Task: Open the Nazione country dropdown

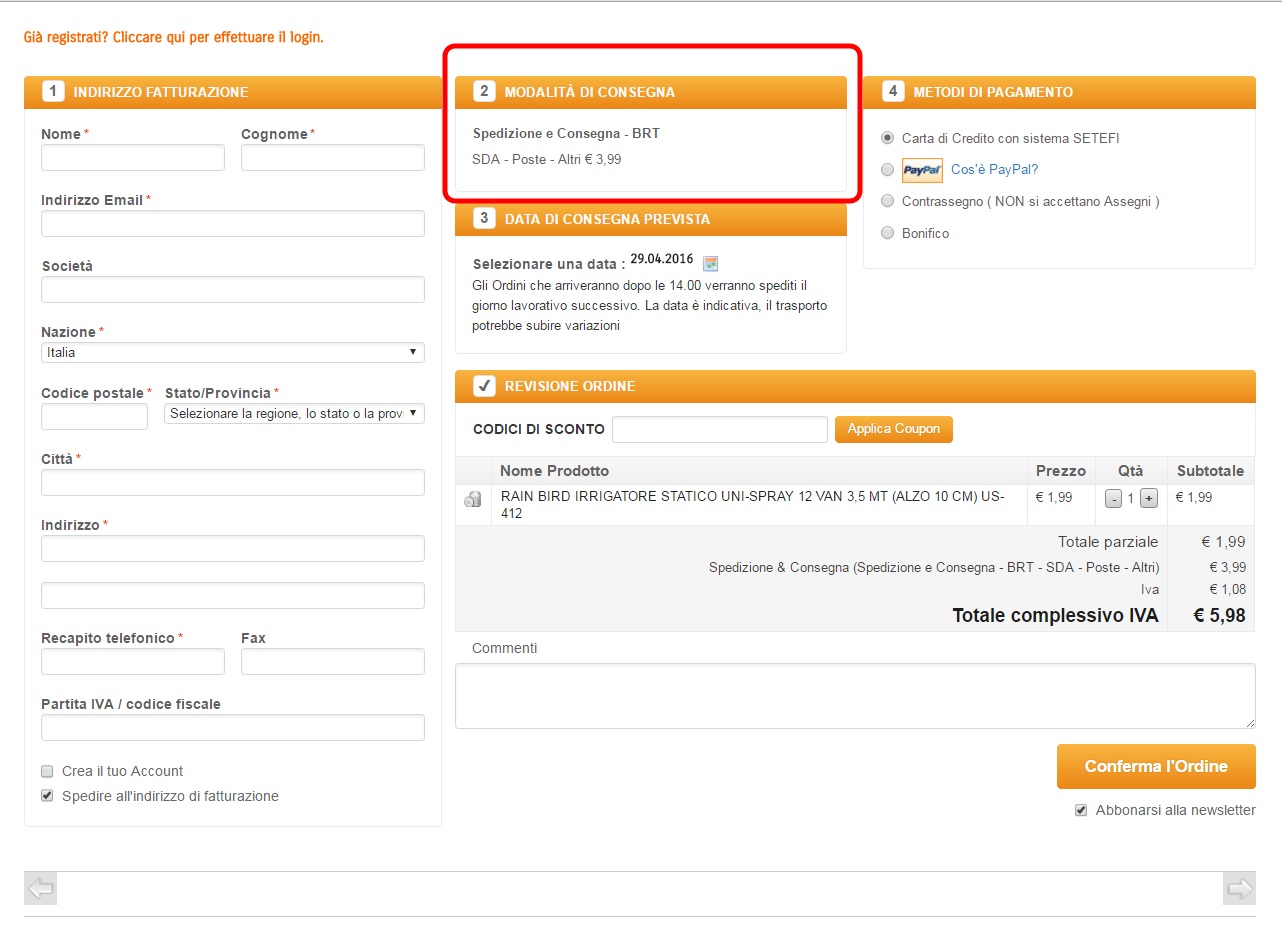Action: click(x=232, y=353)
